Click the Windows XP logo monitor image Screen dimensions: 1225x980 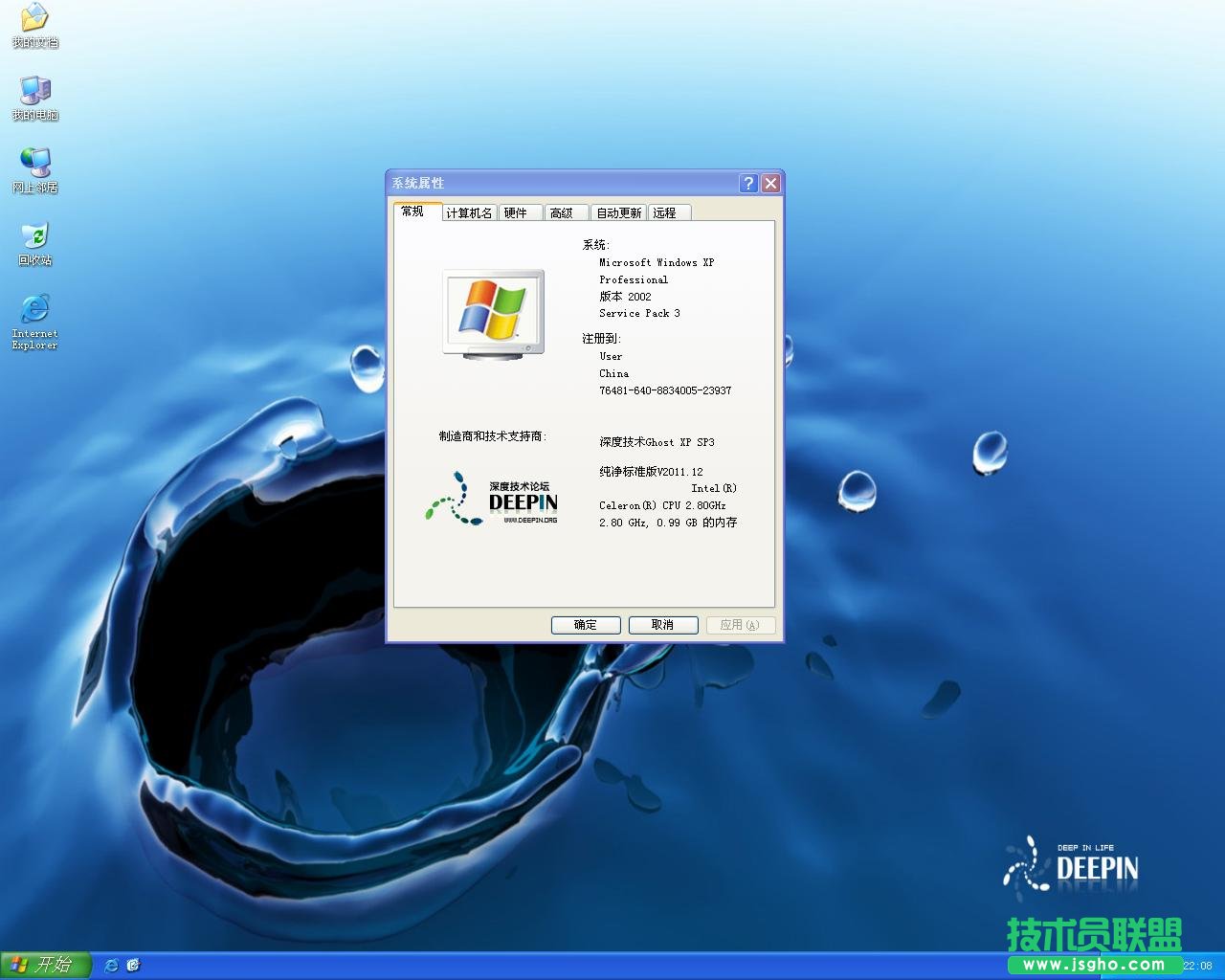click(x=493, y=313)
